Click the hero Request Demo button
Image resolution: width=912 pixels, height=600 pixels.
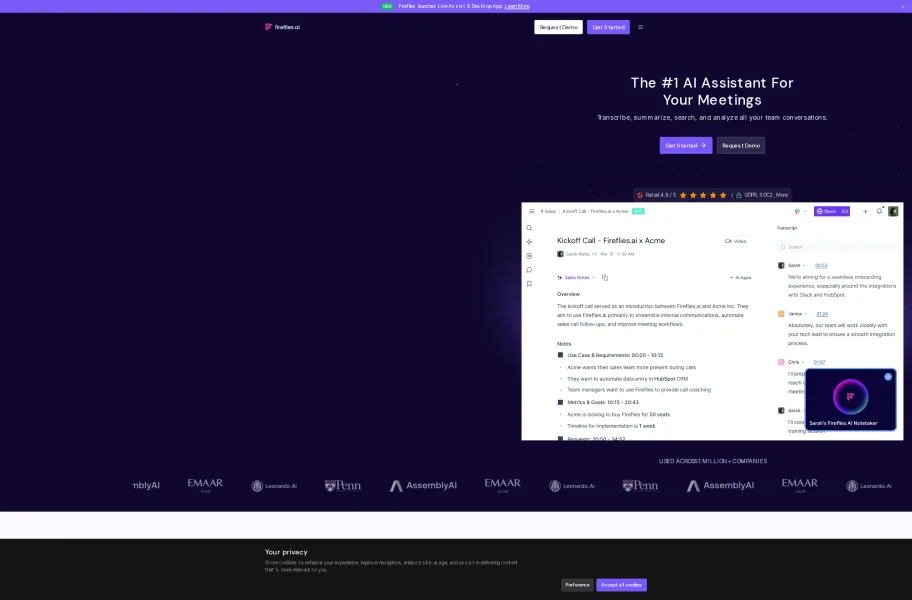[x=741, y=145]
